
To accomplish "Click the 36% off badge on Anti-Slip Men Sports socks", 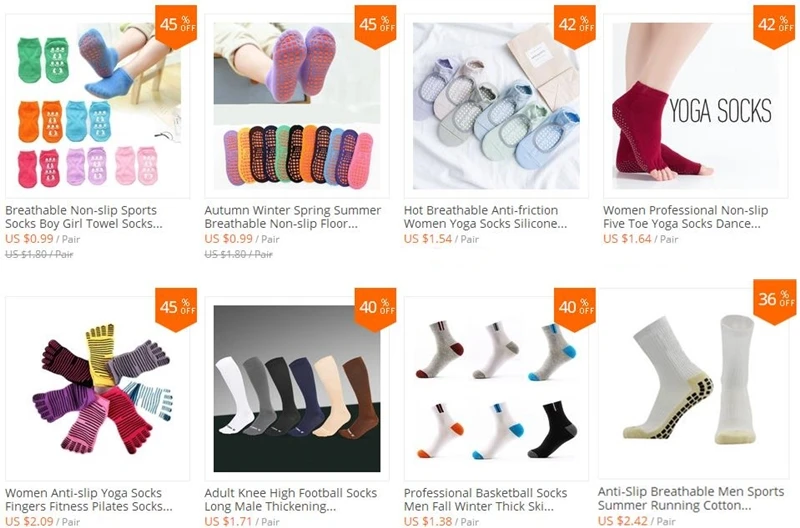I will pyautogui.click(x=774, y=302).
